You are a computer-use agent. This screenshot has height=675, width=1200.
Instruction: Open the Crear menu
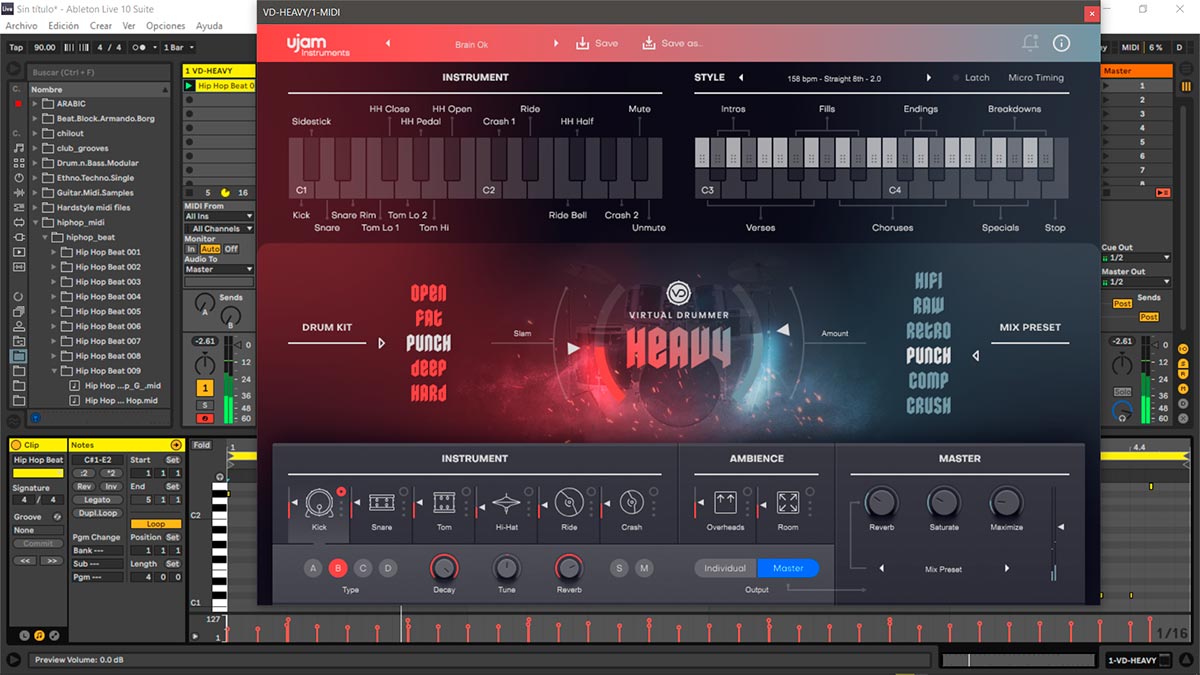(101, 26)
